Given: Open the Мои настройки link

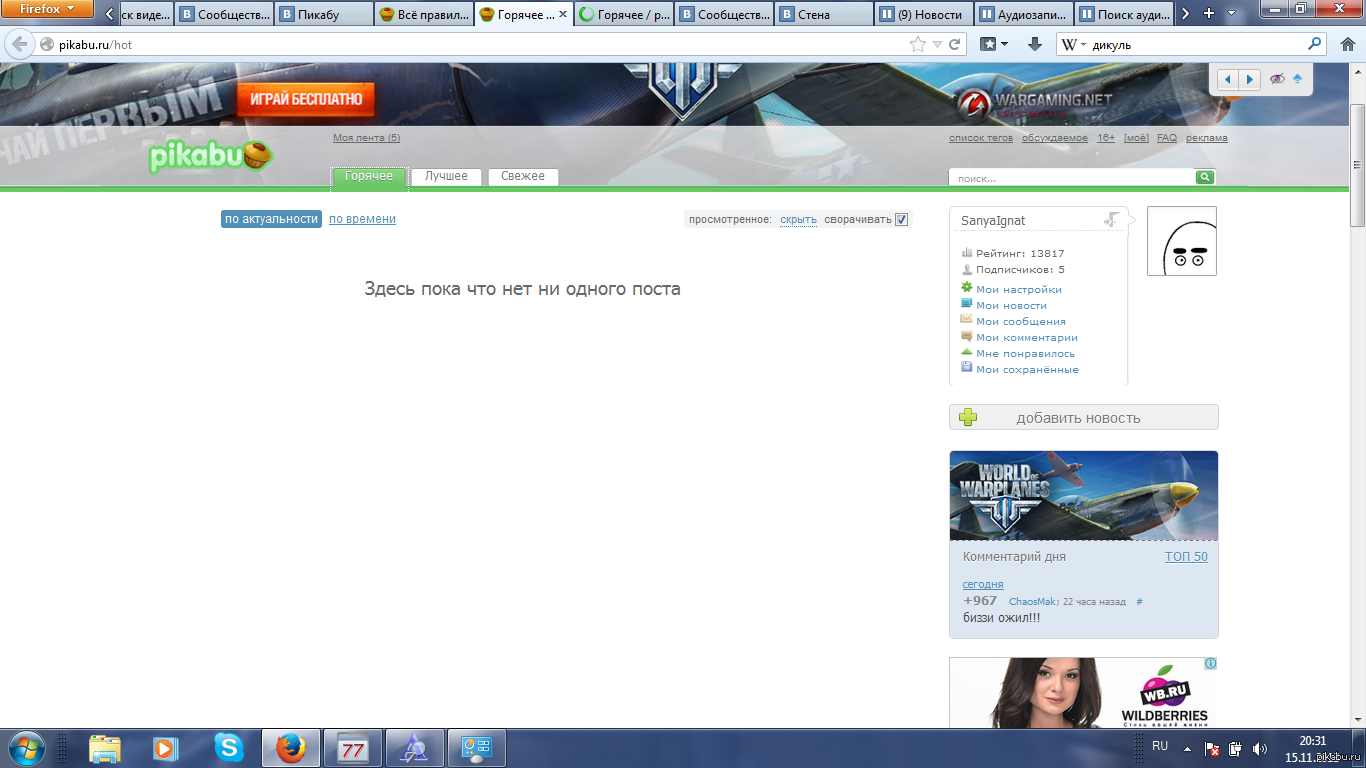Looking at the screenshot, I should (x=1018, y=289).
